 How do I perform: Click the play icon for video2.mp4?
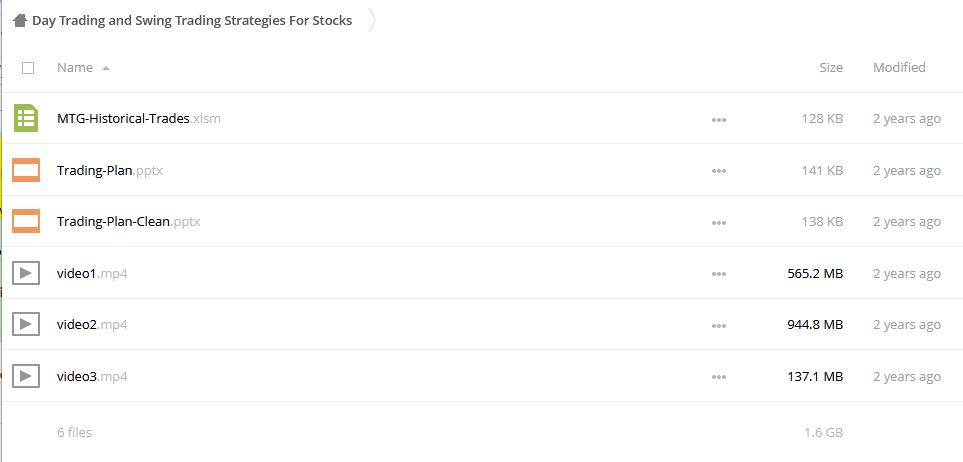pyautogui.click(x=26, y=324)
